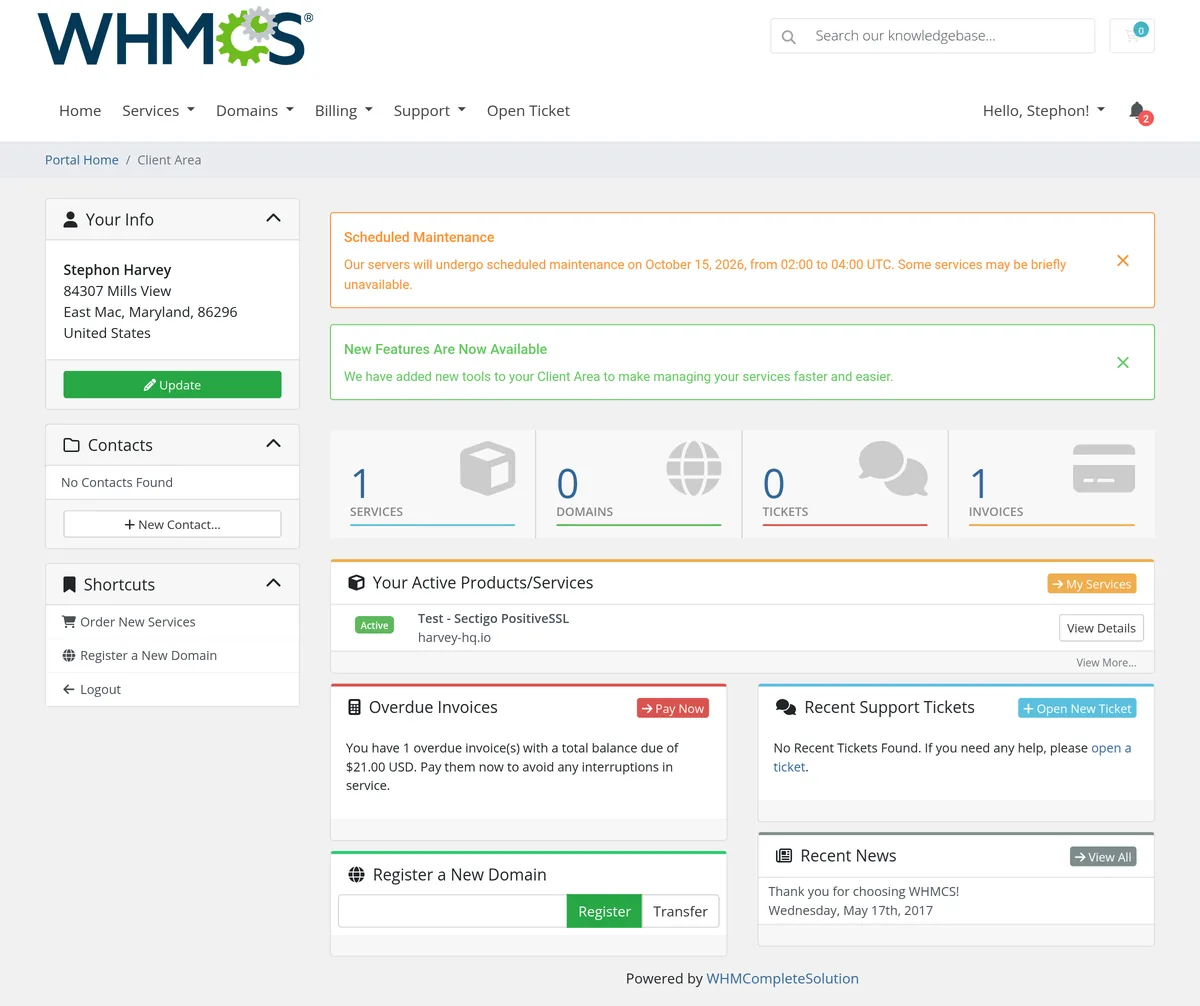Screen dimensions: 1200x1006
Task: Click the green Register domain button
Action: [x=604, y=911]
